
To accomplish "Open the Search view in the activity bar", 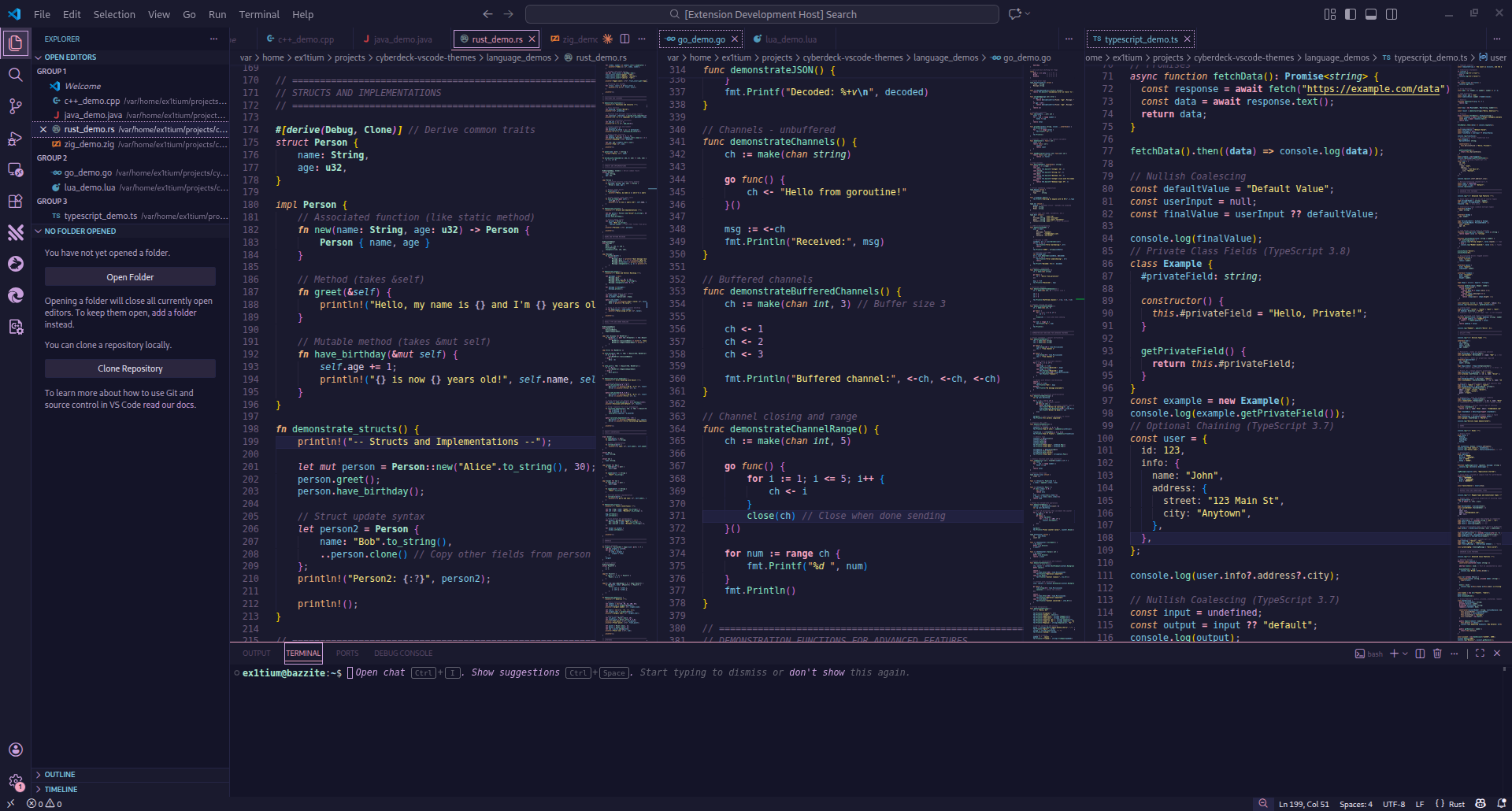I will click(x=16, y=75).
